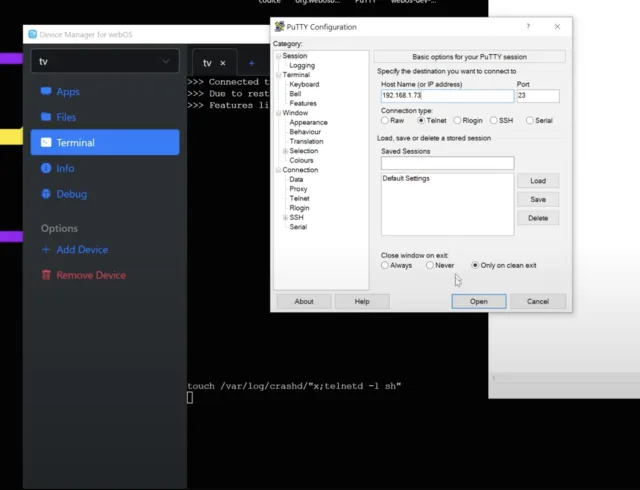Click the Device Manager for webOS title icon
Screen dimensions: 640x490
[33, 34]
